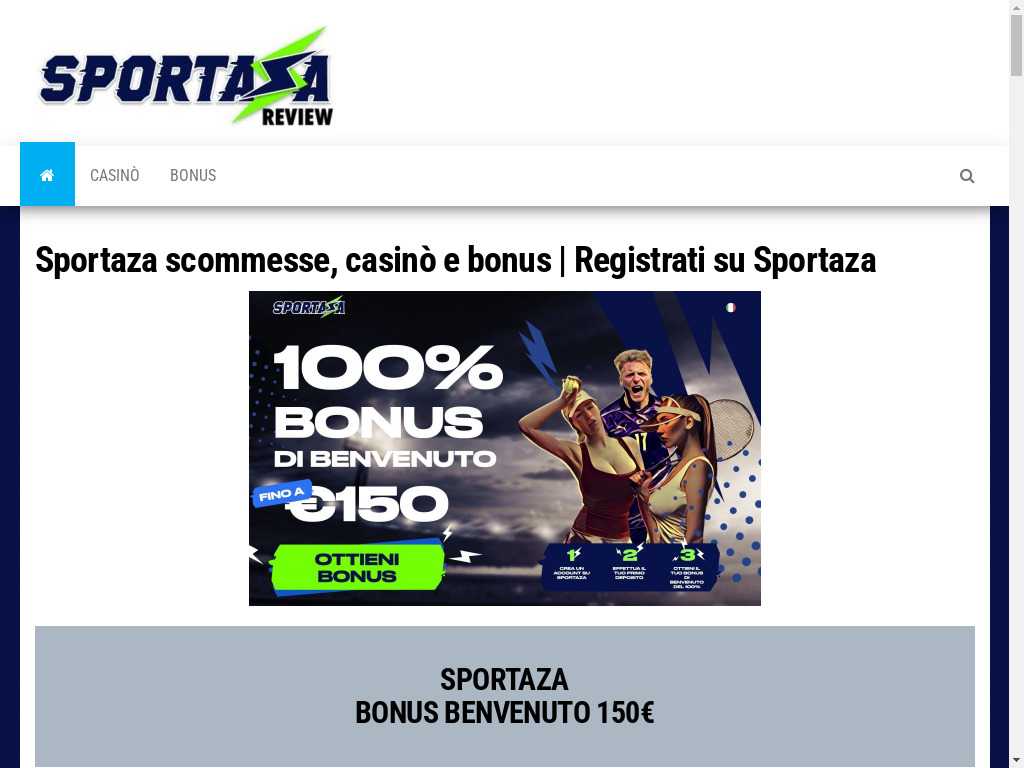Click the Sportaza Bonus Benvenuto 150€ box
Viewport: 1024px width, 768px height.
tap(505, 696)
